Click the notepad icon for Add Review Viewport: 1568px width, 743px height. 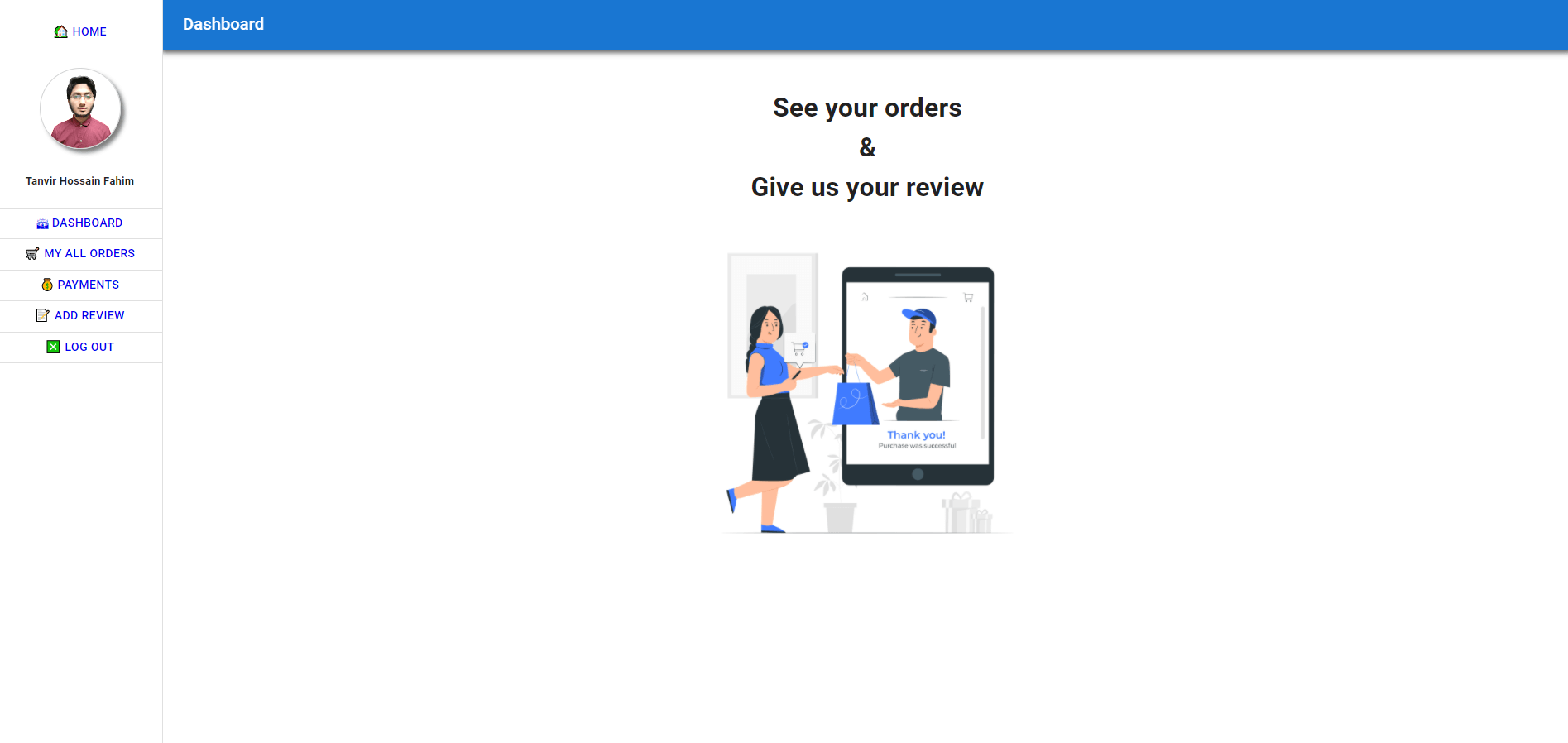point(43,315)
